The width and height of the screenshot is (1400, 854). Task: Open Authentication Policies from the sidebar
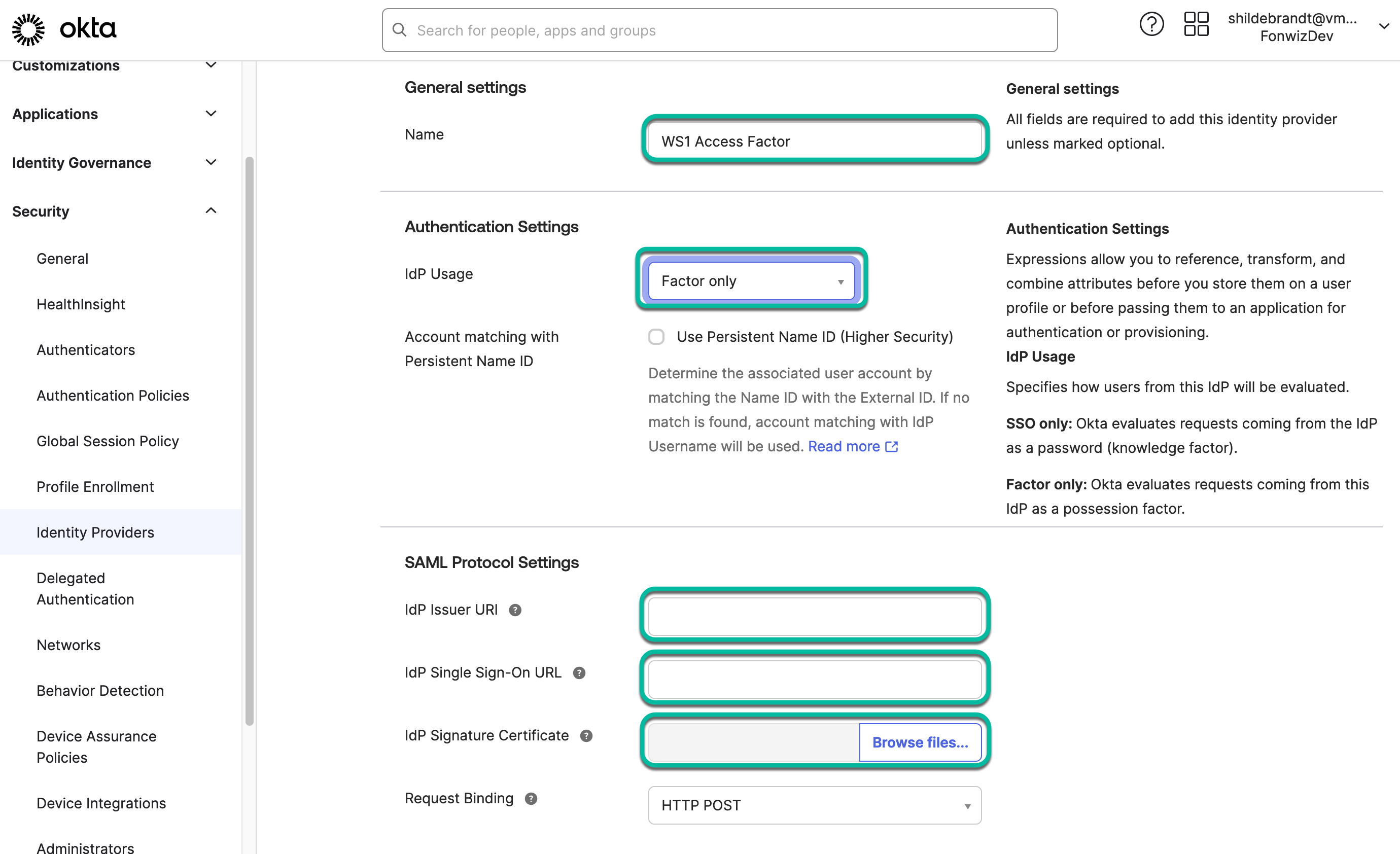(x=113, y=395)
